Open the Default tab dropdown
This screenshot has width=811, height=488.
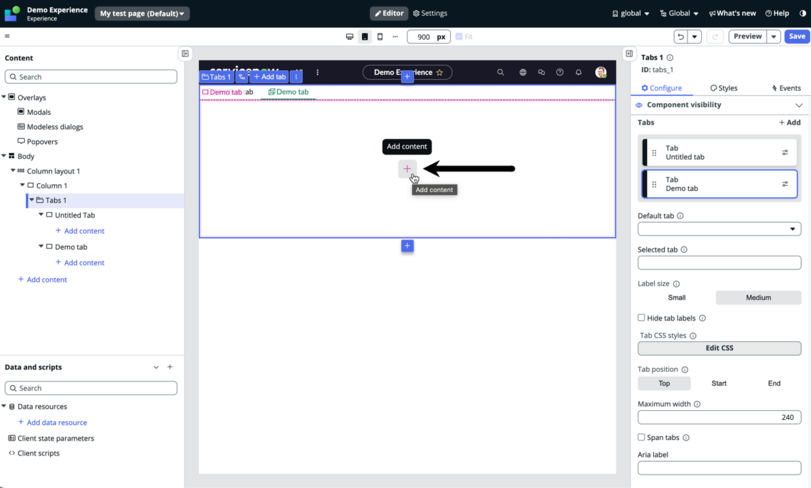pos(719,229)
